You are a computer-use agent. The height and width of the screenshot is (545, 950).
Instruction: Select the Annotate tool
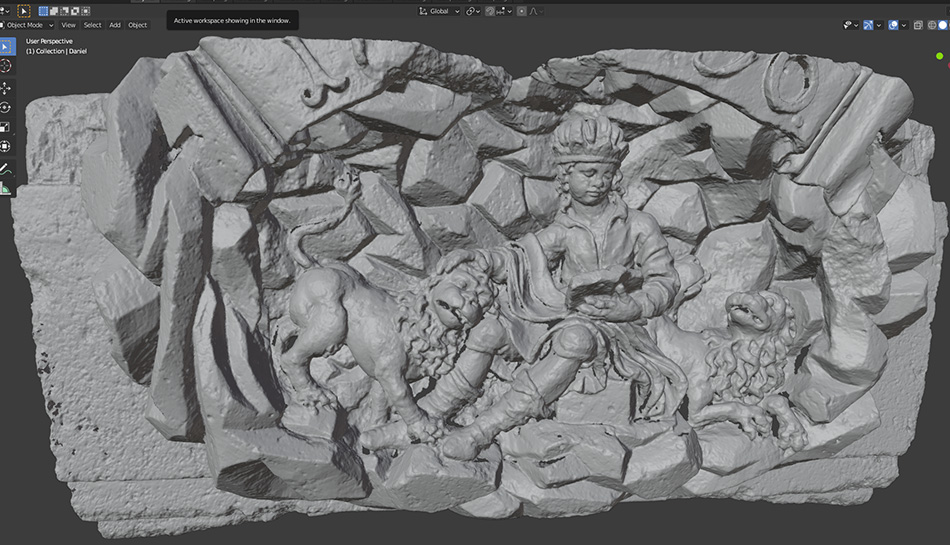click(x=6, y=169)
